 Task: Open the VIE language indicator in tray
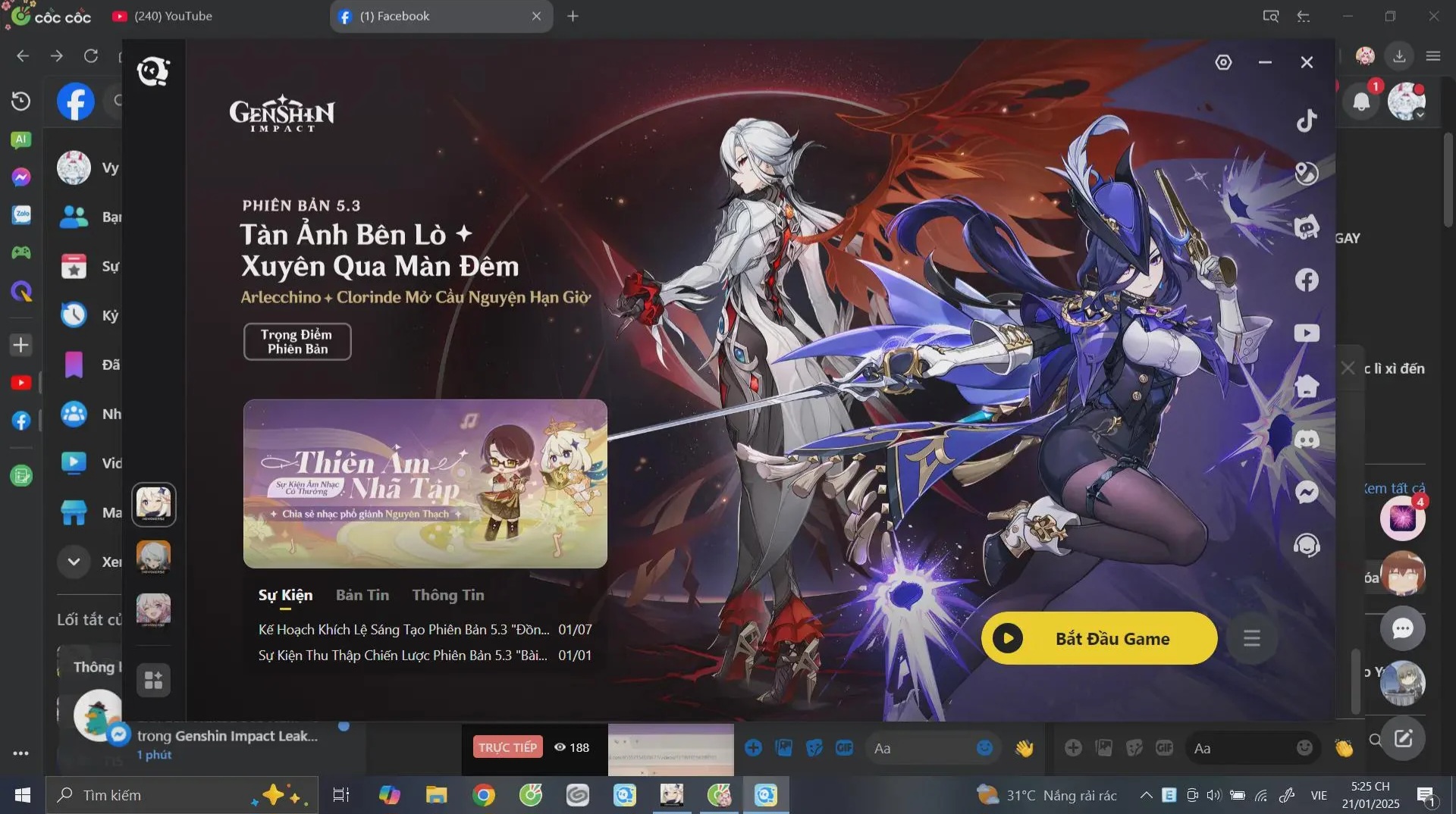(x=1319, y=795)
